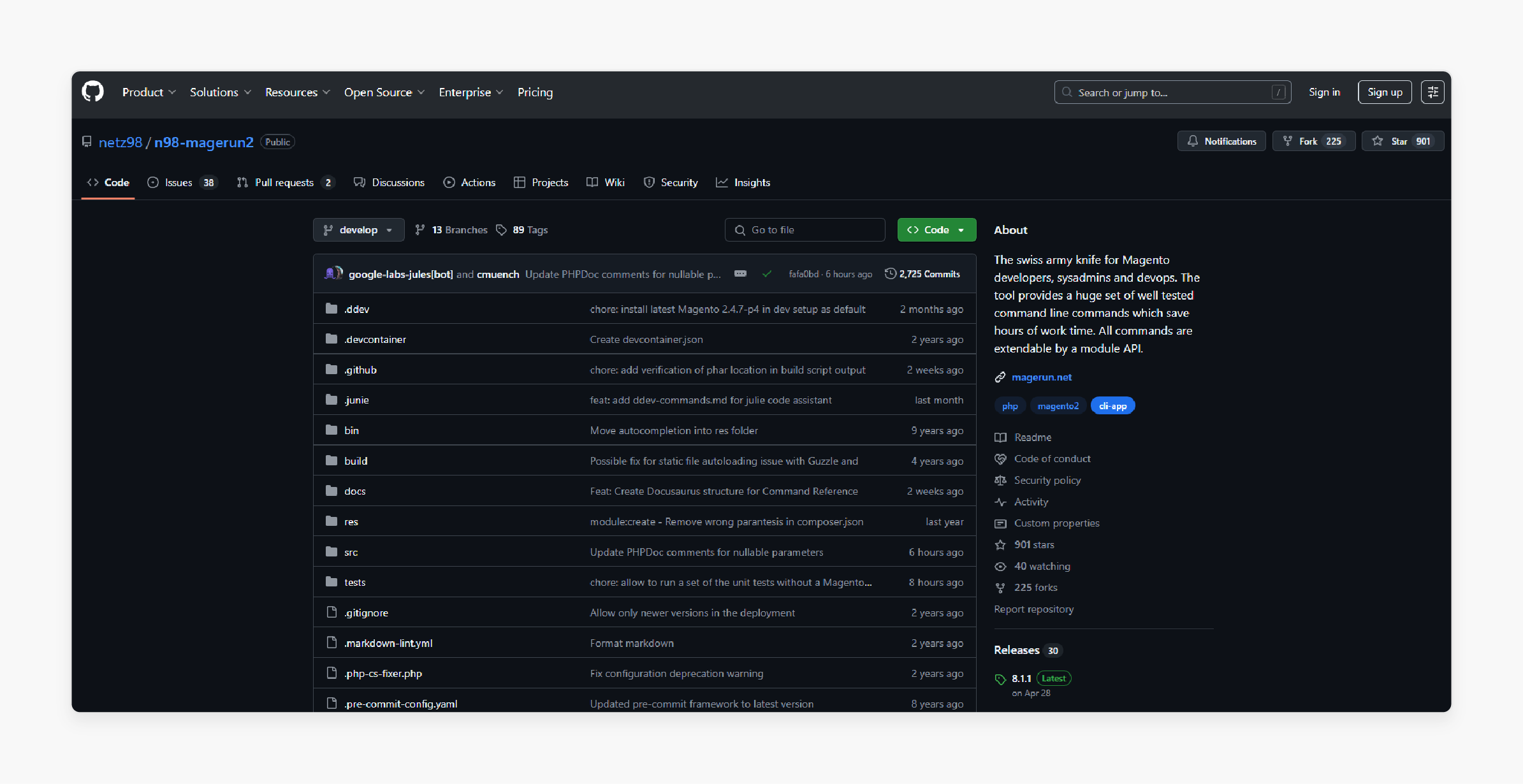
Task: Open the Releases 30 heading link
Action: coord(1028,650)
